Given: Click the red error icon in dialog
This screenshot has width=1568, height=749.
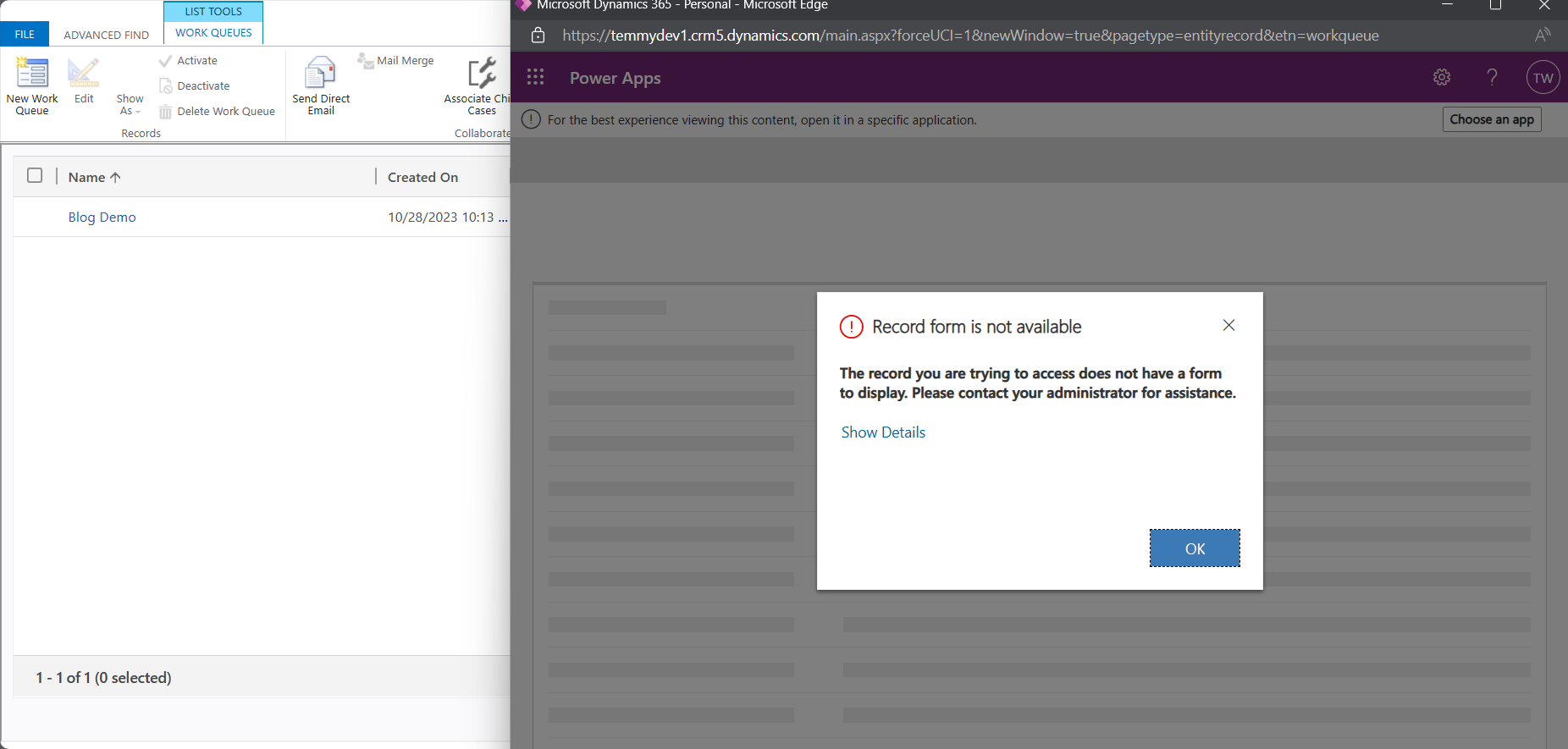Looking at the screenshot, I should [851, 327].
